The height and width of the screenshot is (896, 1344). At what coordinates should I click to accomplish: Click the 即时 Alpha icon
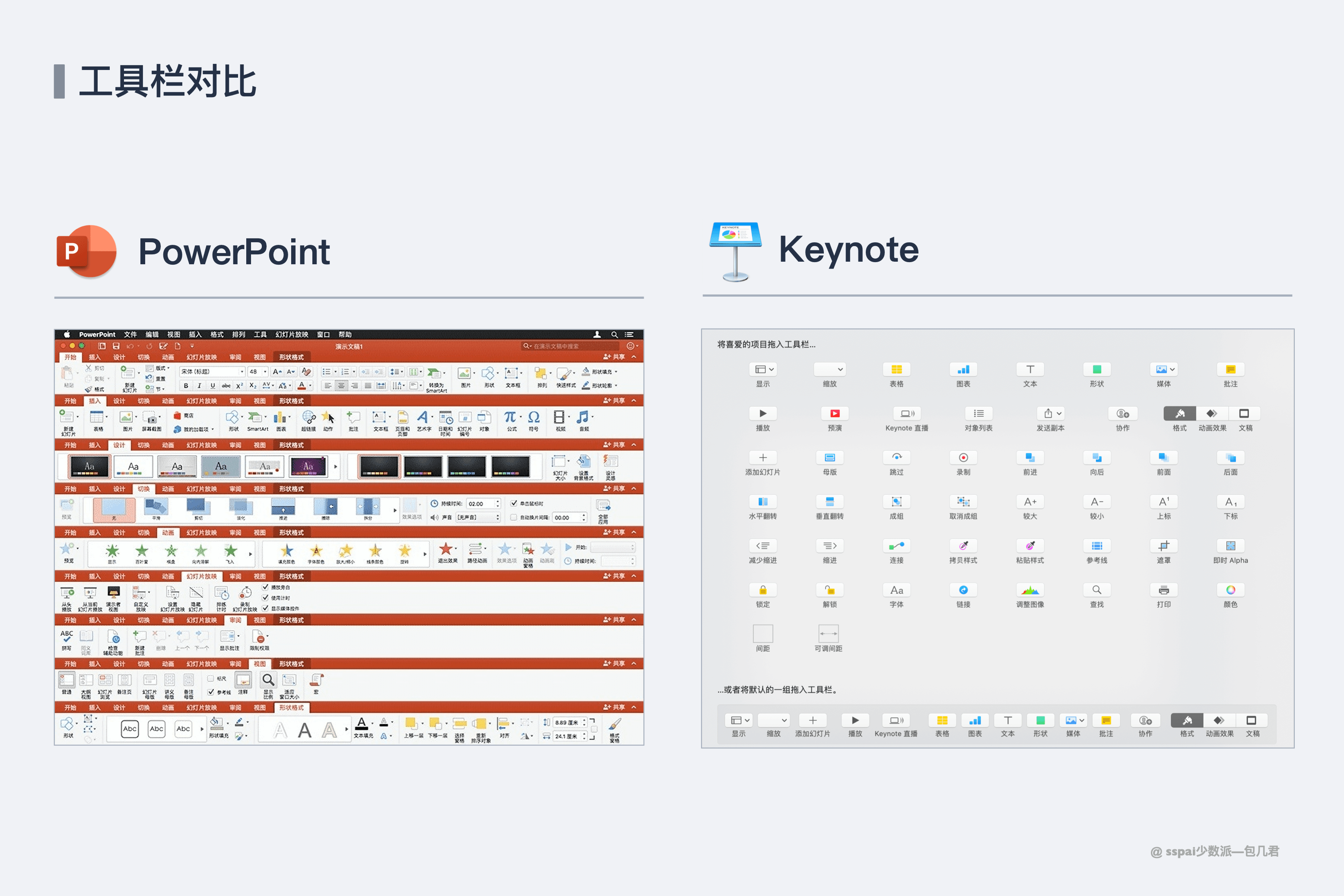click(x=1230, y=545)
